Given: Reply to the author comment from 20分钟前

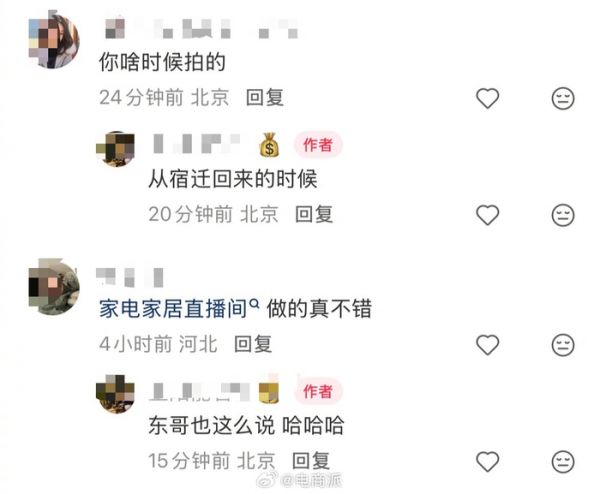Looking at the screenshot, I should (314, 214).
